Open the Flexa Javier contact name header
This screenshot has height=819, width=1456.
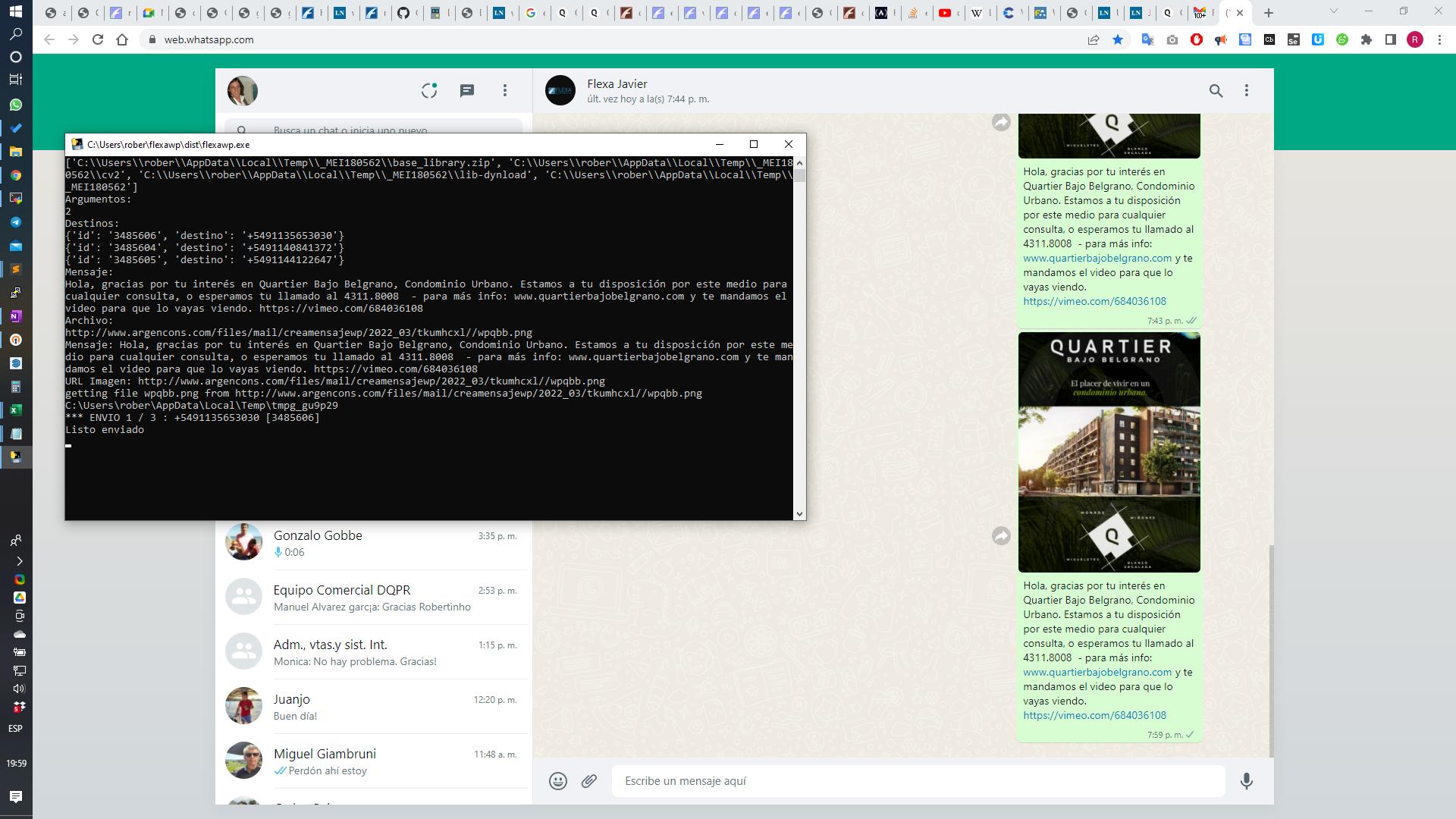coord(617,84)
